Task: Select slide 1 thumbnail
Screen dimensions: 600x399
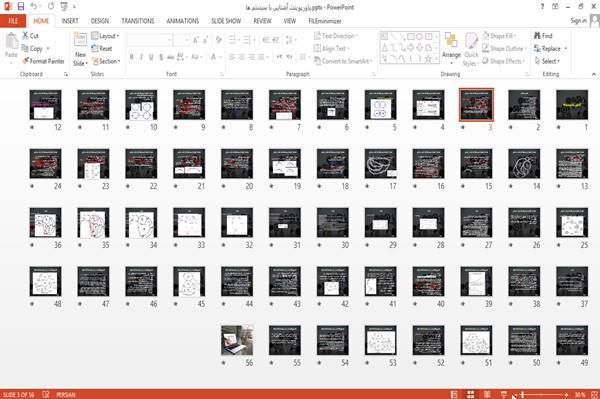Action: pyautogui.click(x=572, y=104)
